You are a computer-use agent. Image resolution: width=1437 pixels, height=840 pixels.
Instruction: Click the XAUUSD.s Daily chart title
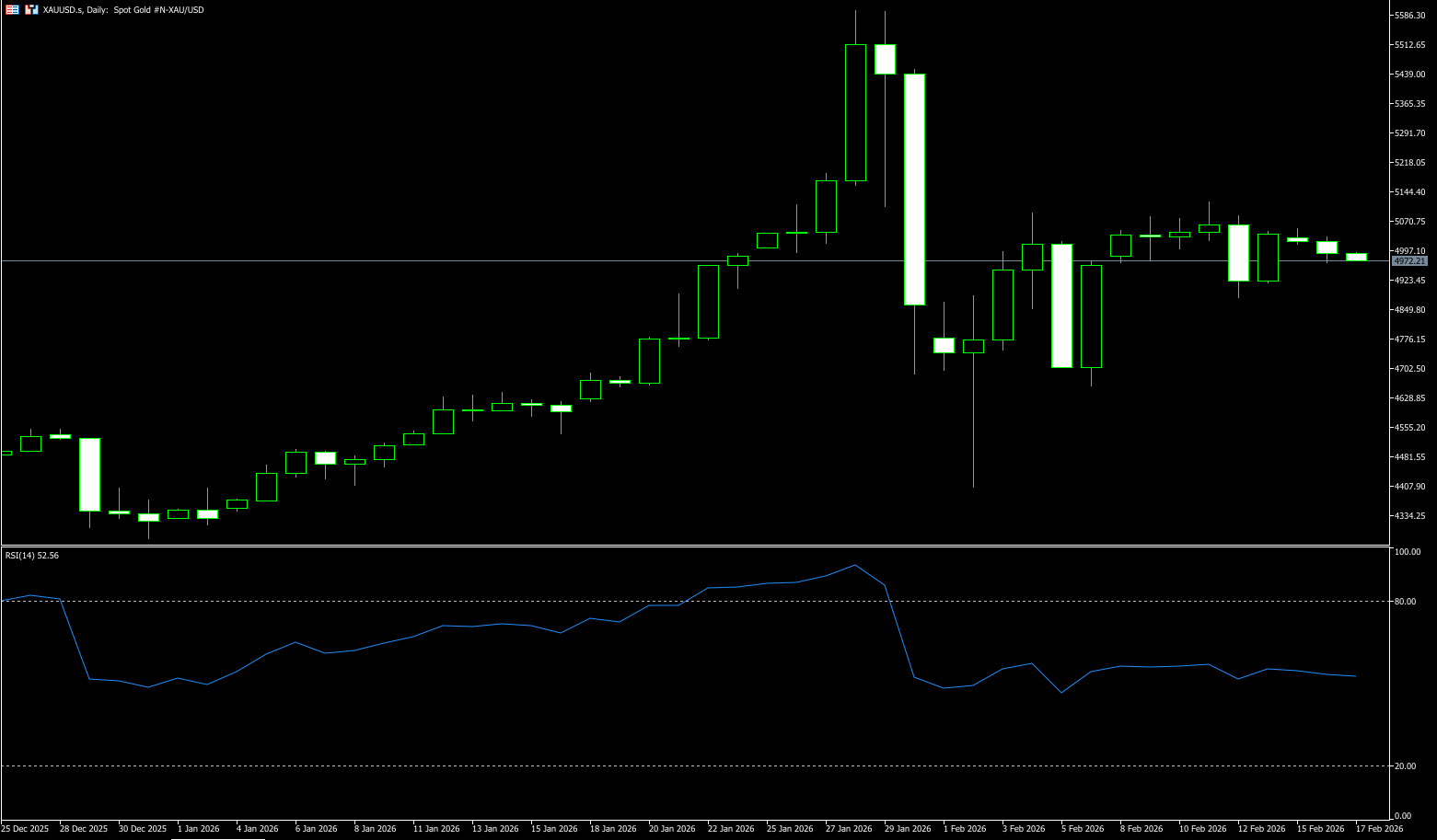click(x=123, y=9)
